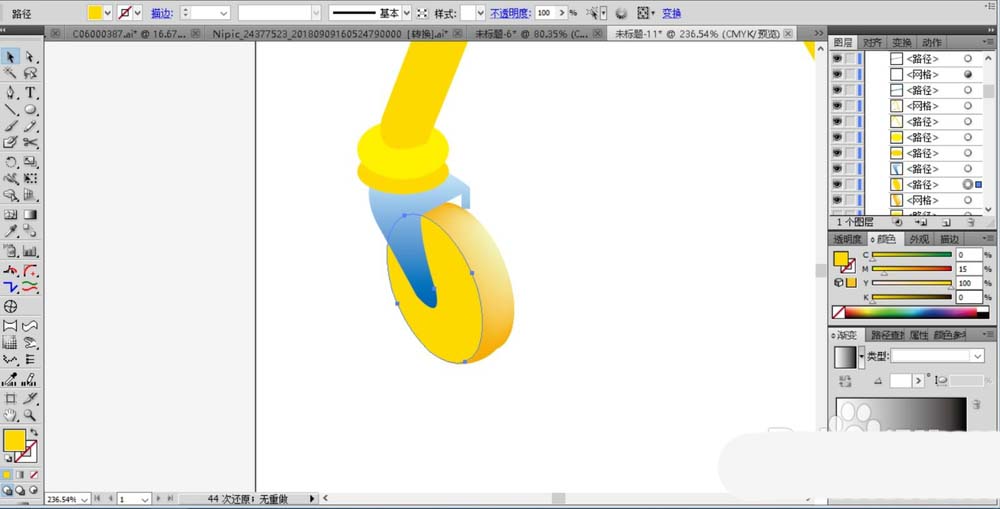
Task: Select the Scale tool
Action: (x=30, y=162)
